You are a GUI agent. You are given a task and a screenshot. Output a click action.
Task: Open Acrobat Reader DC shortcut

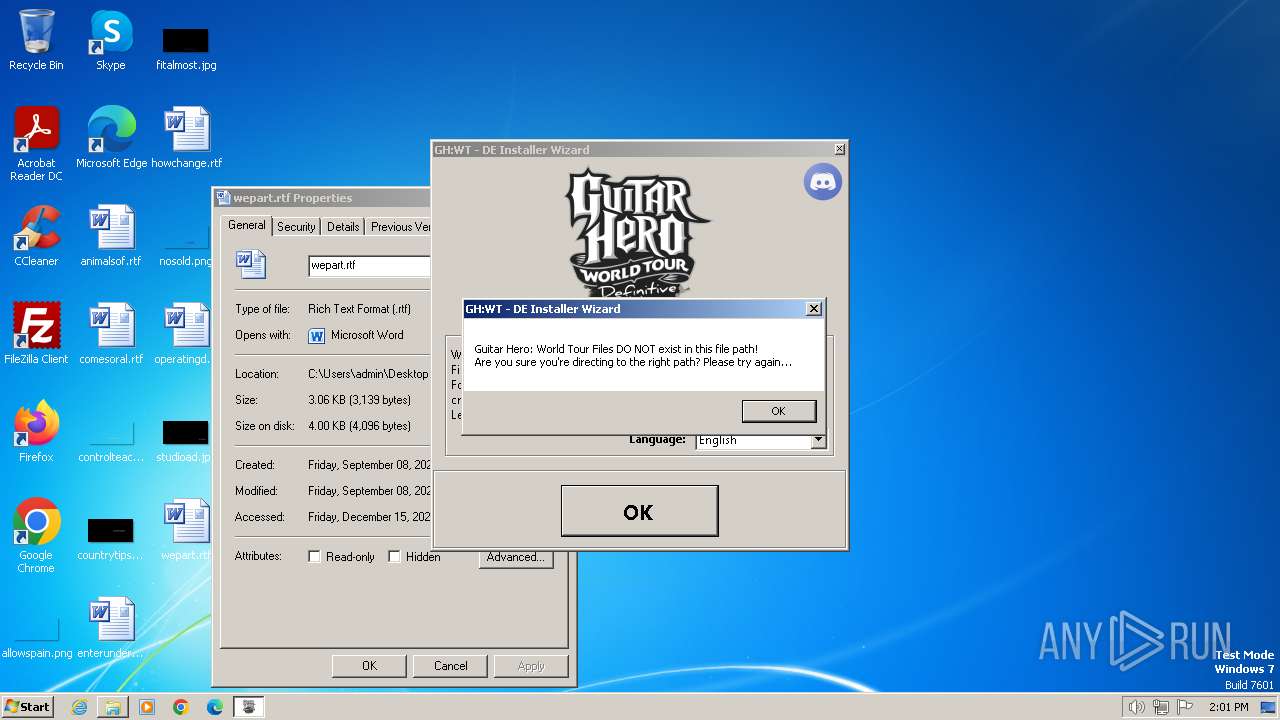point(36,143)
